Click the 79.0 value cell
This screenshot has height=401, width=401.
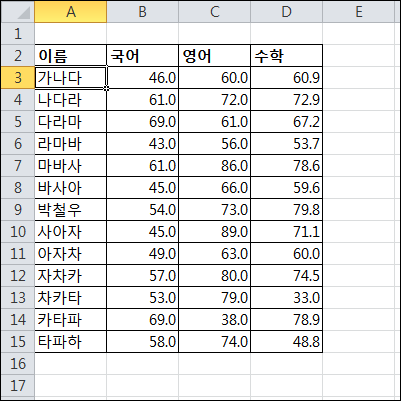pyautogui.click(x=215, y=298)
